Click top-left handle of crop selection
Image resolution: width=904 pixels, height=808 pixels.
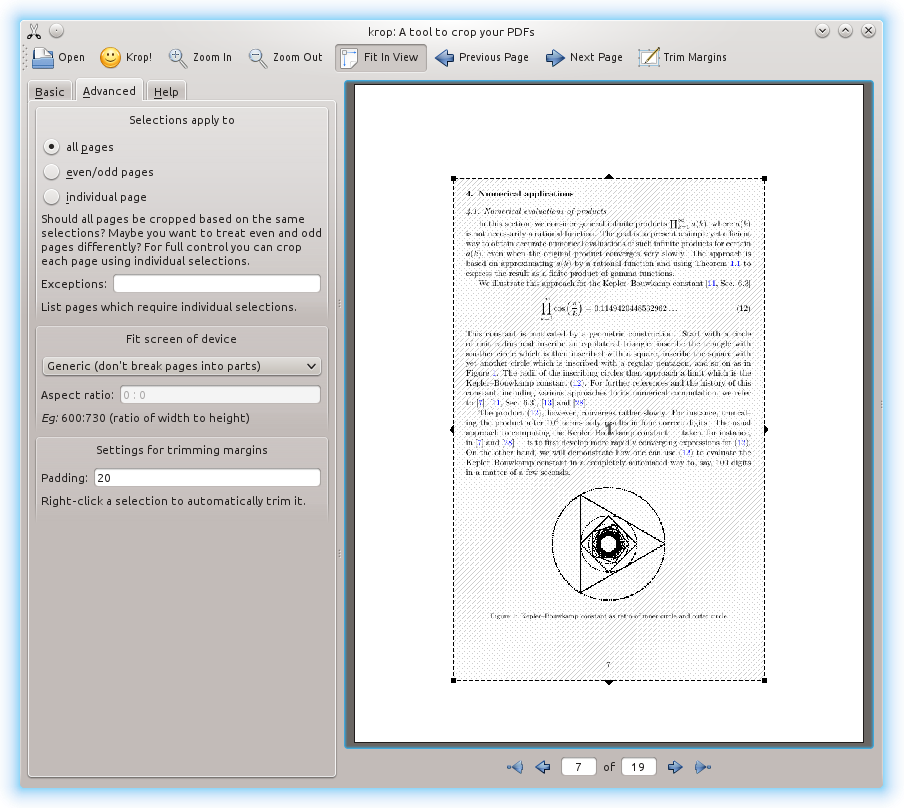pyautogui.click(x=454, y=179)
